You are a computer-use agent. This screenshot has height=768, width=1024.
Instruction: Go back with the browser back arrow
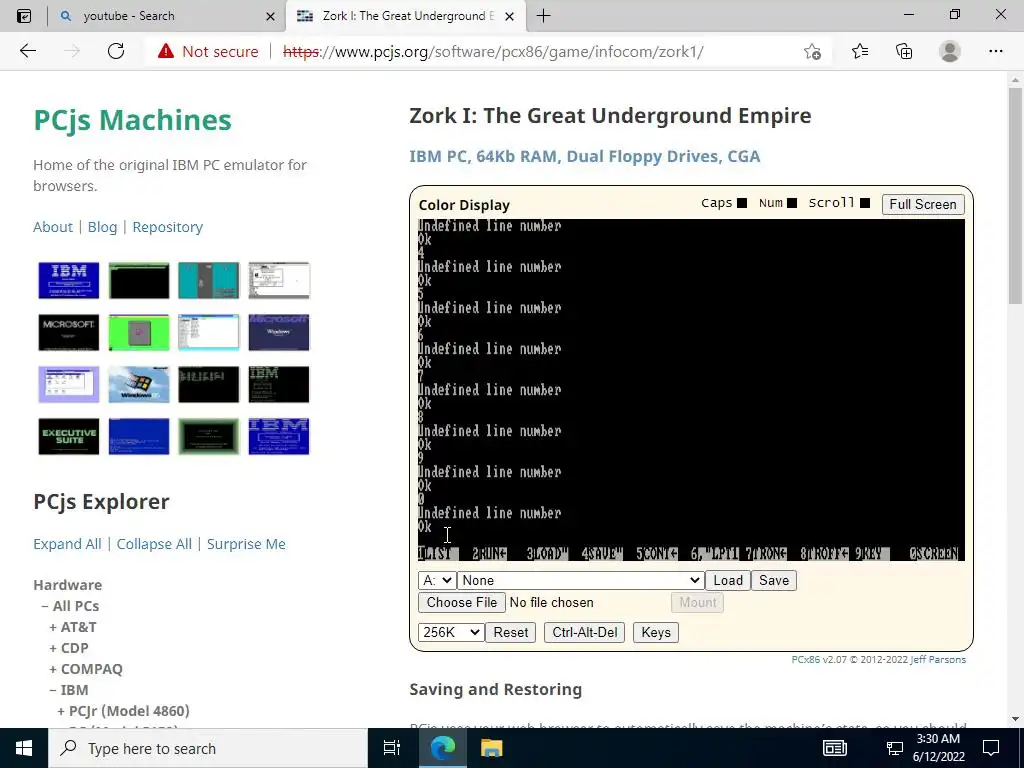point(27,51)
